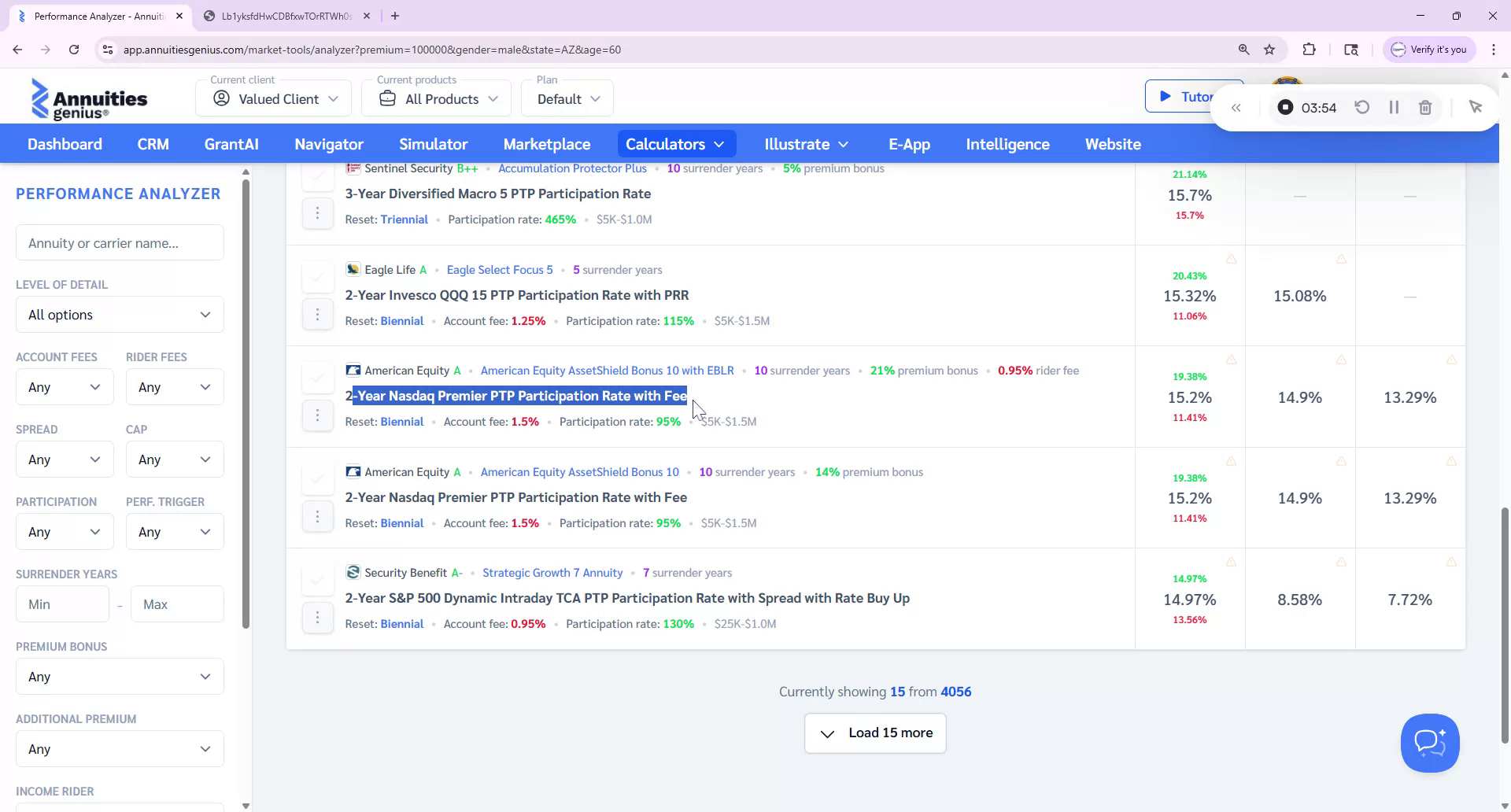Pause the recording
The height and width of the screenshot is (812, 1511).
click(x=1394, y=106)
